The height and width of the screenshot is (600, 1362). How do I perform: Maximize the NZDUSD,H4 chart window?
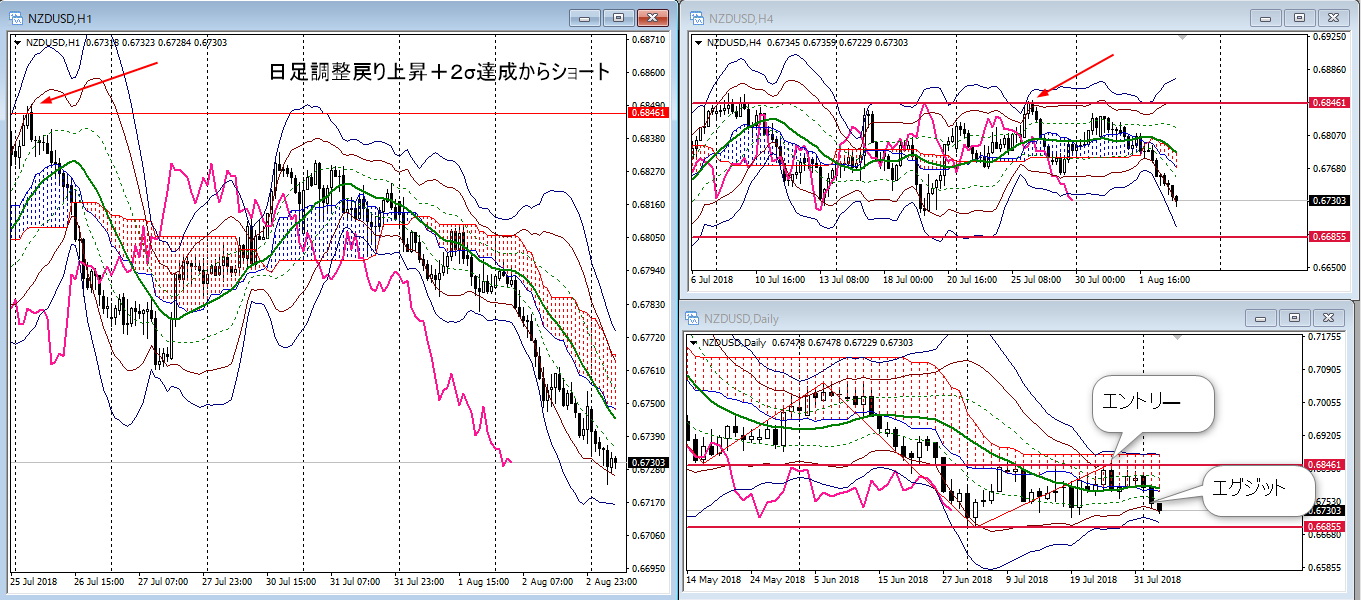point(1300,18)
